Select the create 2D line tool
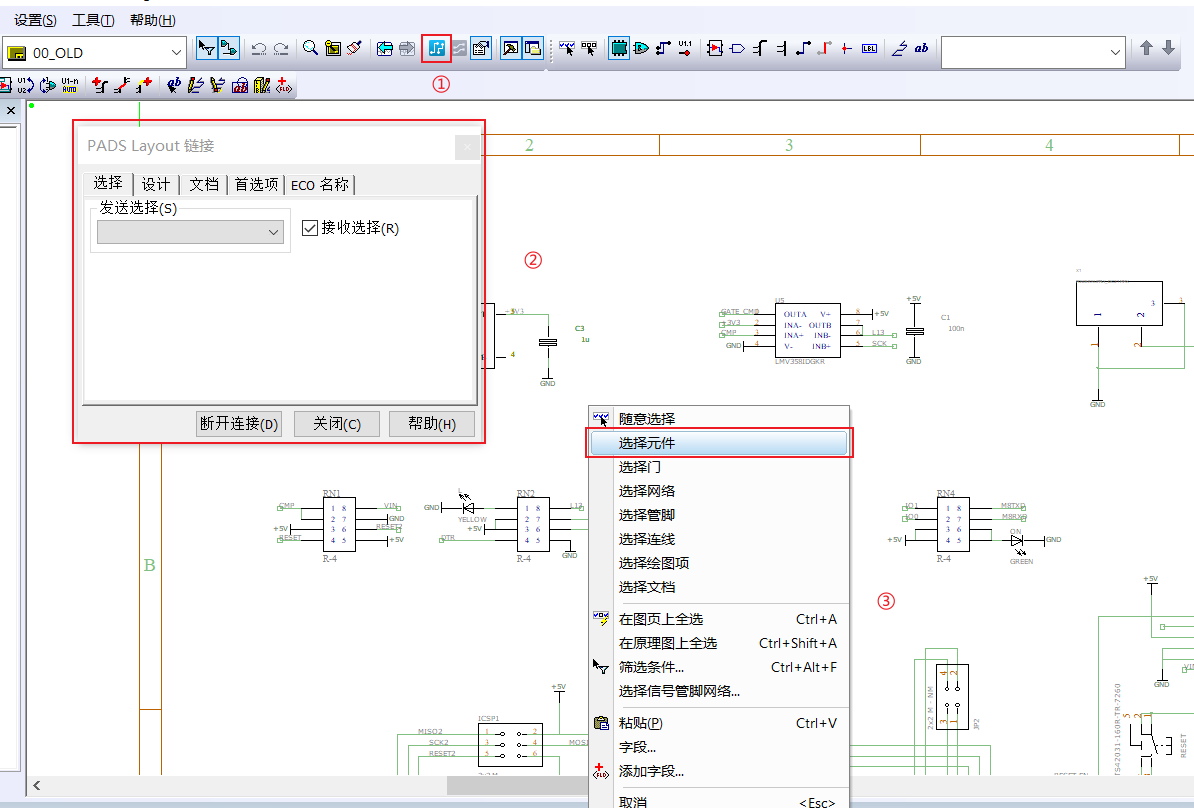Image resolution: width=1194 pixels, height=808 pixels. point(196,85)
